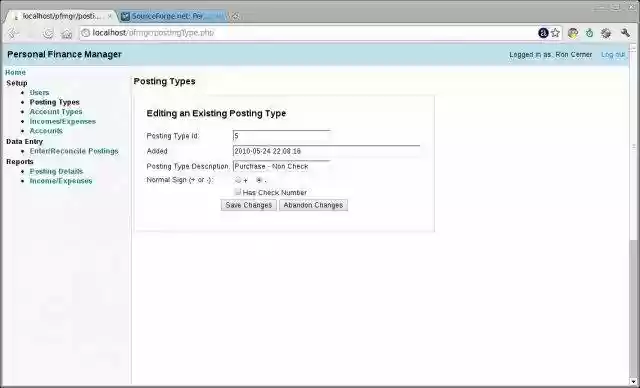This screenshot has width=640, height=388.
Task: Open the Users setup link
Action: tap(39, 93)
